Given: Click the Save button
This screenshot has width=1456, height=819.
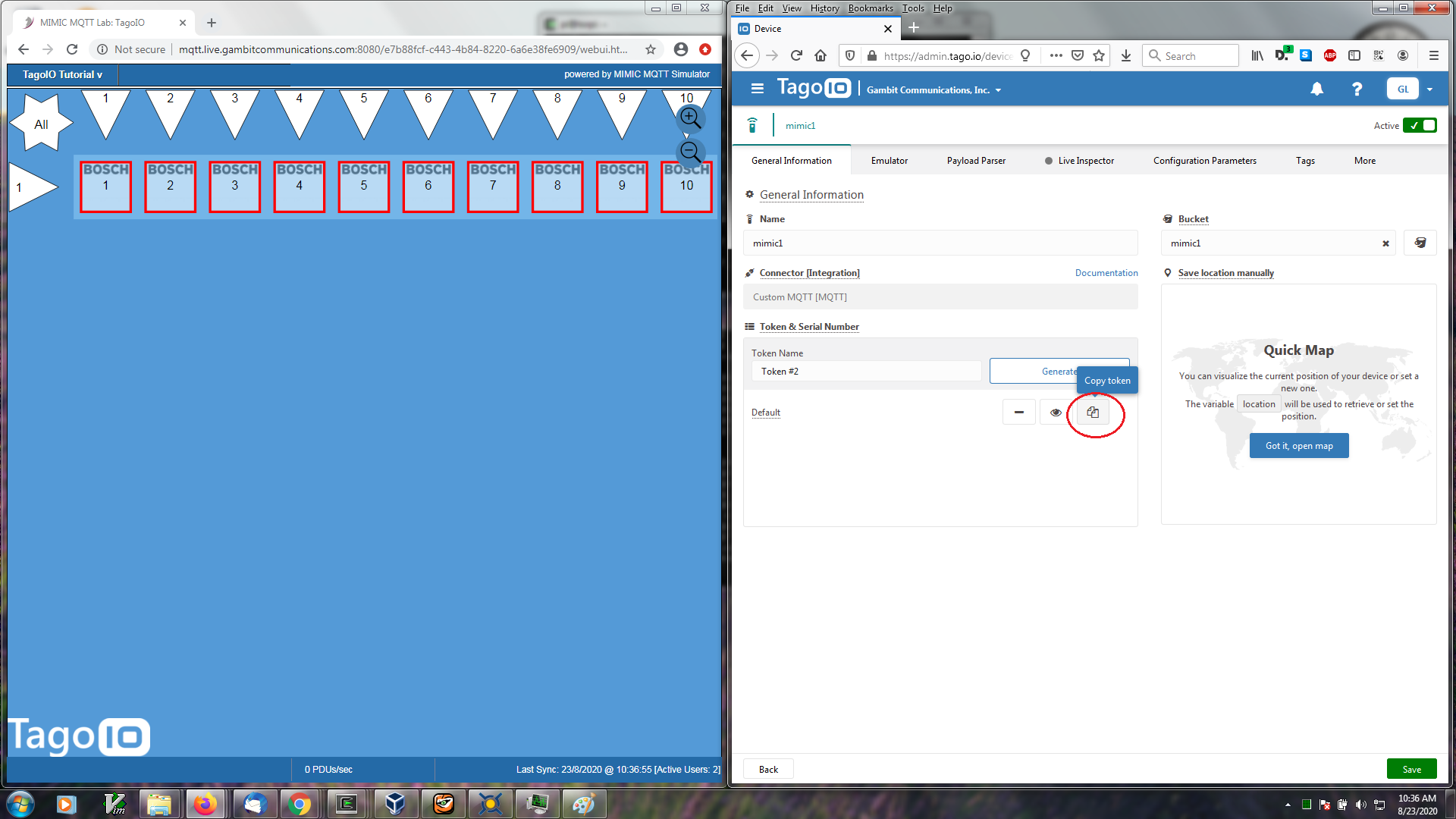Looking at the screenshot, I should 1411,769.
